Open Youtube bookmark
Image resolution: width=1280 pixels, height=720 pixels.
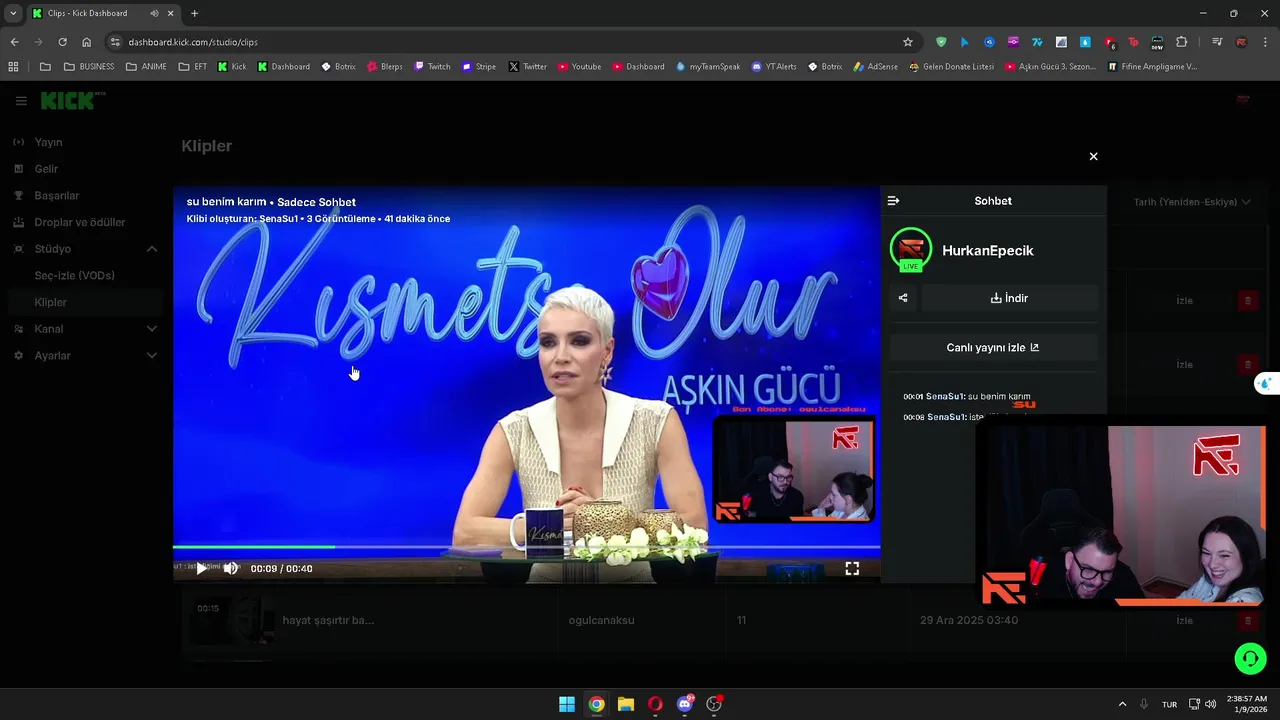click(x=579, y=67)
